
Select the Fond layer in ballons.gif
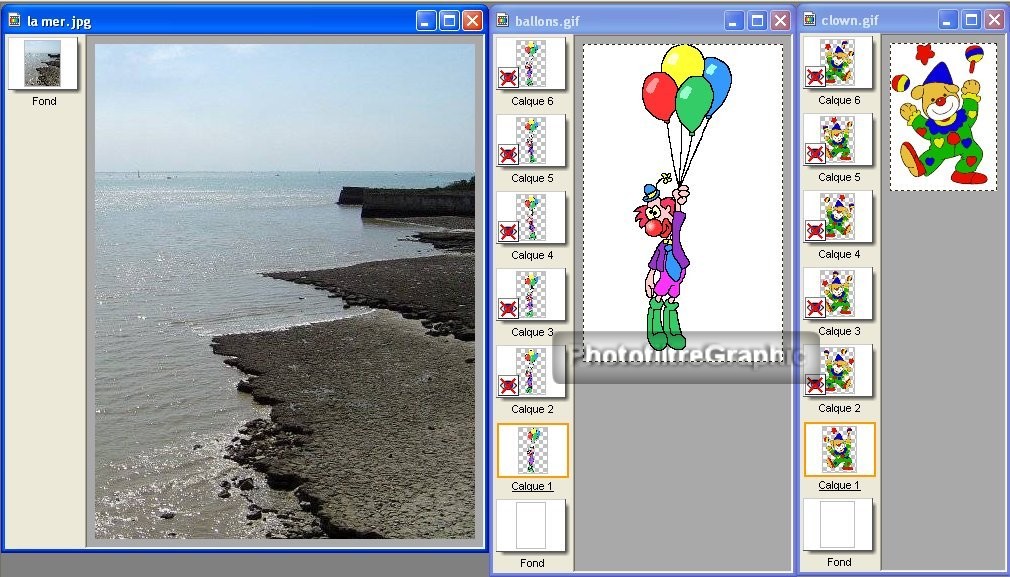click(532, 526)
